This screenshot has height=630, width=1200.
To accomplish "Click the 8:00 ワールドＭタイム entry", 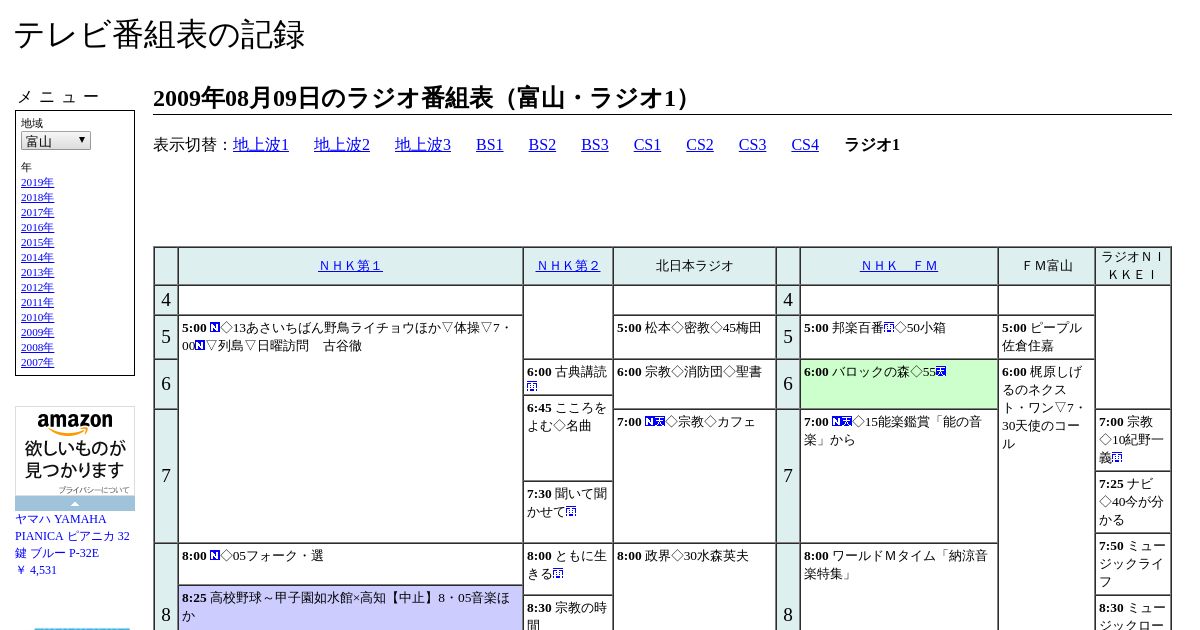I will pos(899,586).
